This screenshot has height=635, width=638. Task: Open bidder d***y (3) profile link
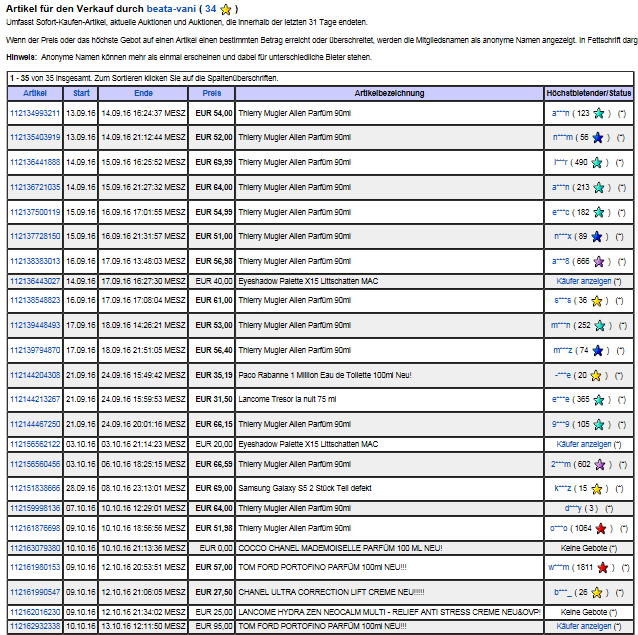click(x=573, y=508)
